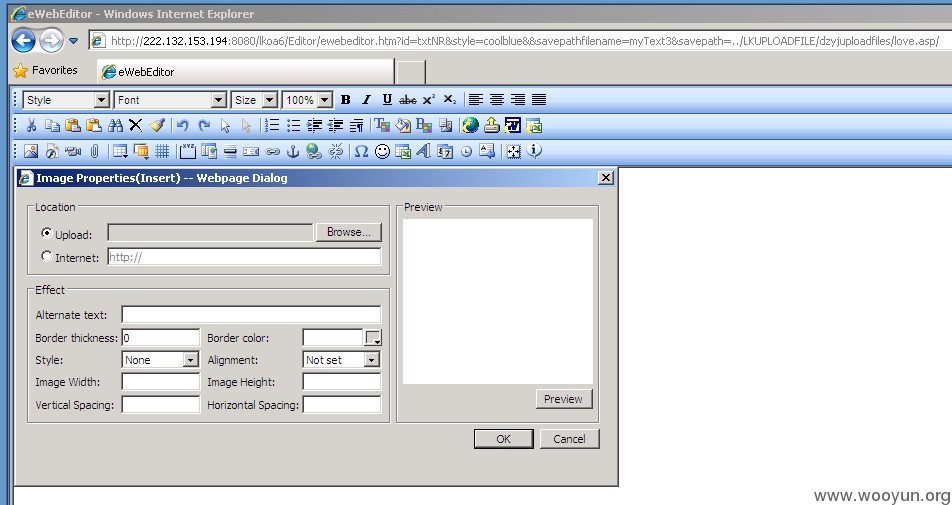This screenshot has width=952, height=505.
Task: Open a new blank browser tab
Action: click(410, 72)
